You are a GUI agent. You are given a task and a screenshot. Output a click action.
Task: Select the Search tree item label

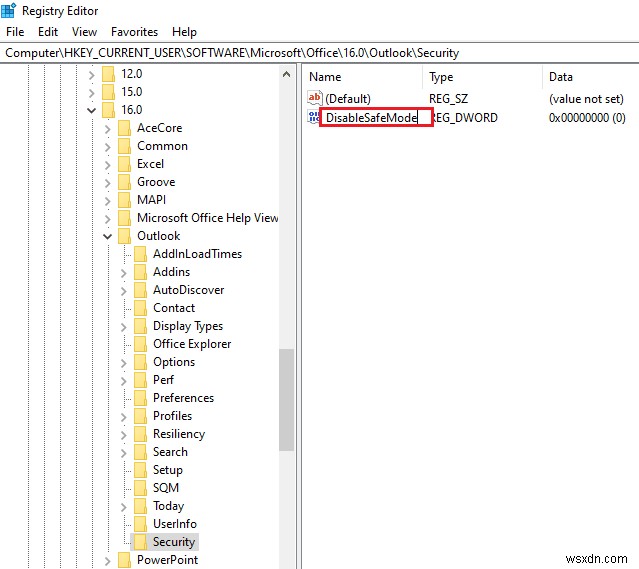point(170,452)
